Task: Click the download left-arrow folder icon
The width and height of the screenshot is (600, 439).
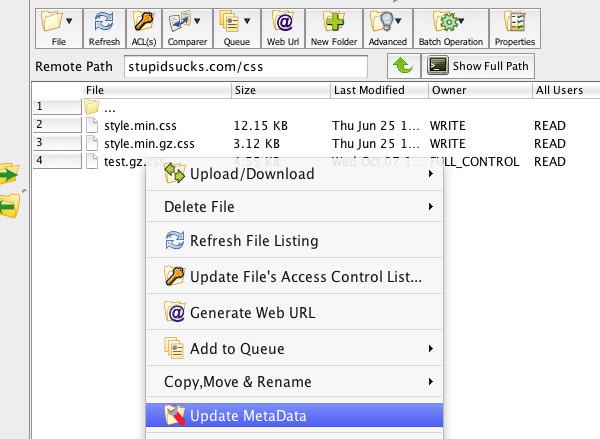Action: coord(10,206)
